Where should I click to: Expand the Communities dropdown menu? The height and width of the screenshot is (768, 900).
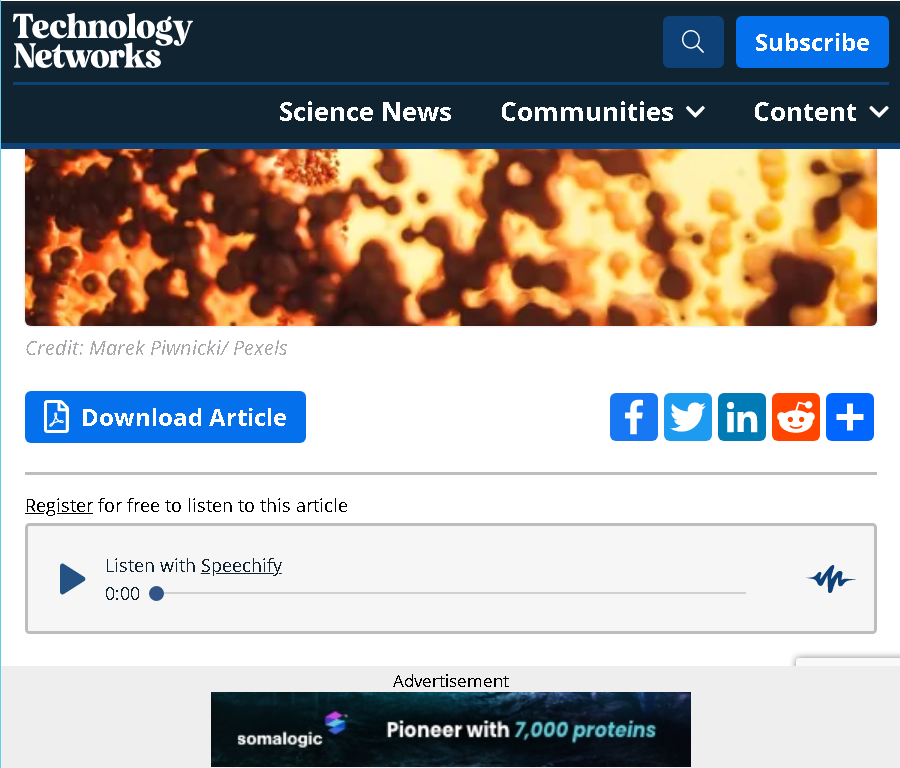coord(603,111)
